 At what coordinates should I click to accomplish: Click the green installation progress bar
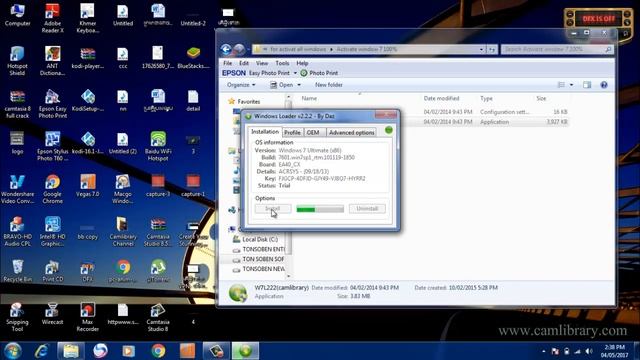click(320, 209)
